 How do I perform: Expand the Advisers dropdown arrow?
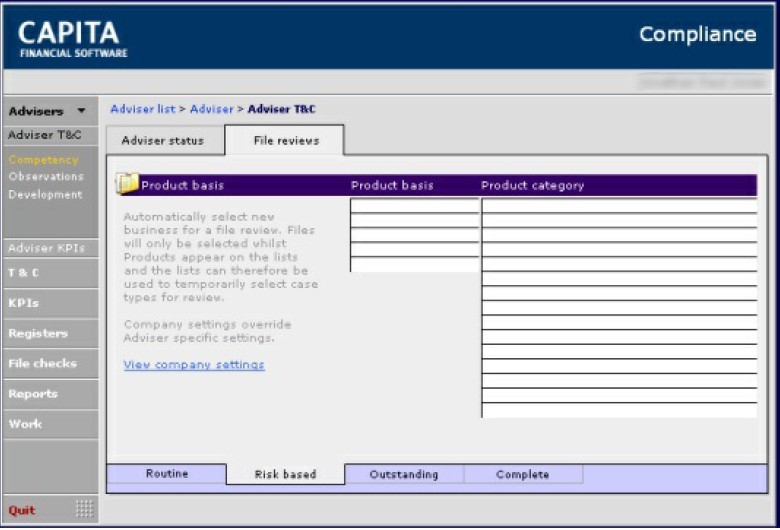(x=81, y=111)
